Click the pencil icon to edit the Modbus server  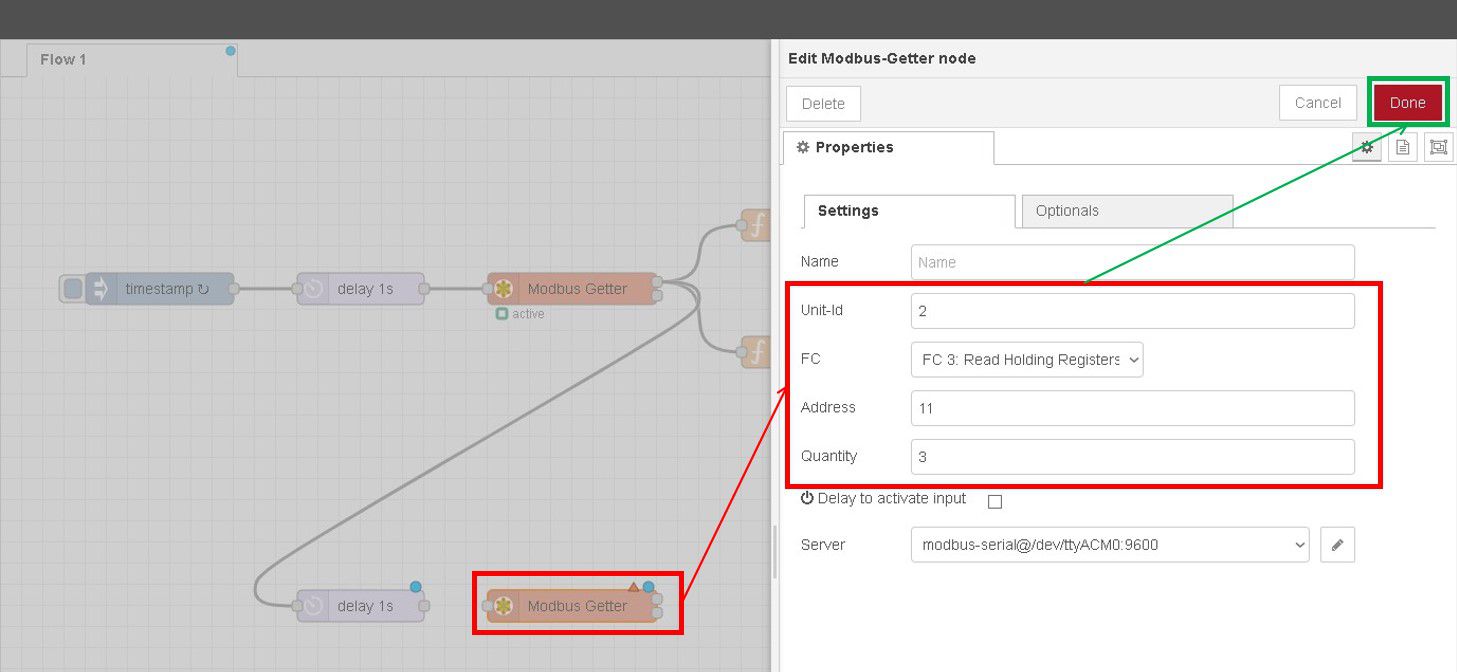[x=1337, y=544]
